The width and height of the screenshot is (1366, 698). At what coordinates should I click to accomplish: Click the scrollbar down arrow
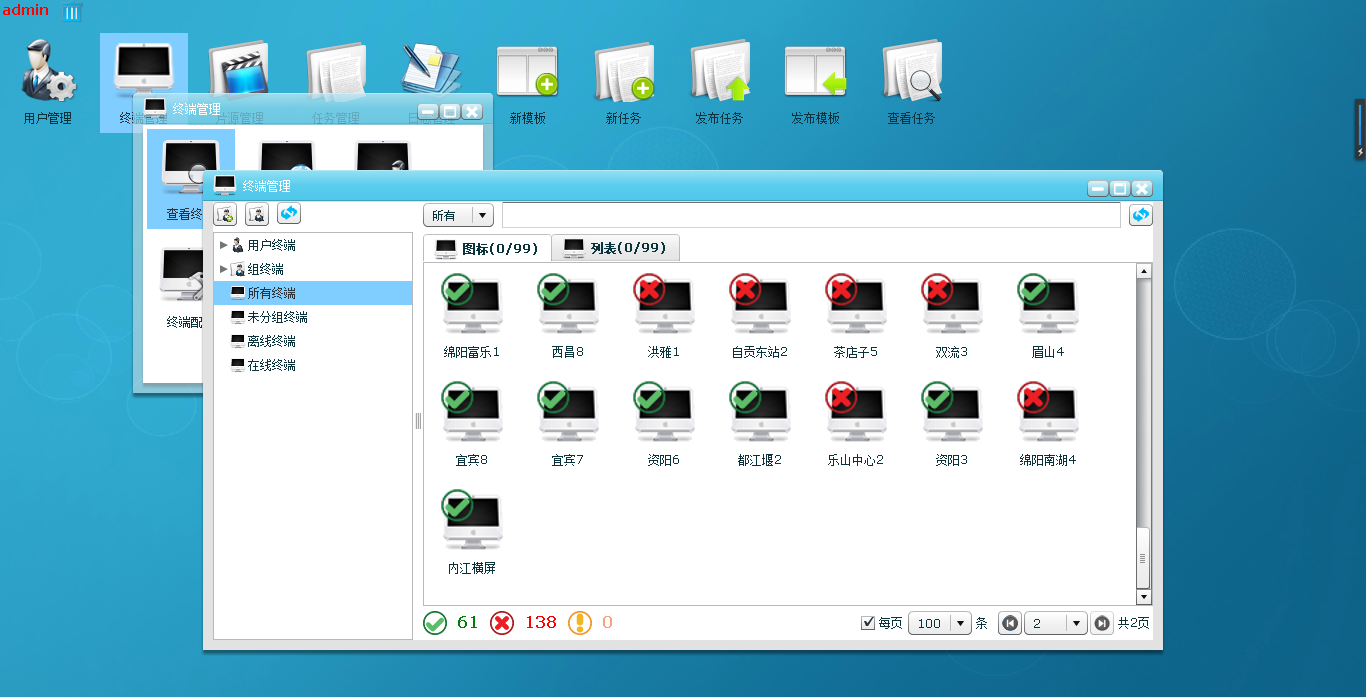coord(1144,597)
